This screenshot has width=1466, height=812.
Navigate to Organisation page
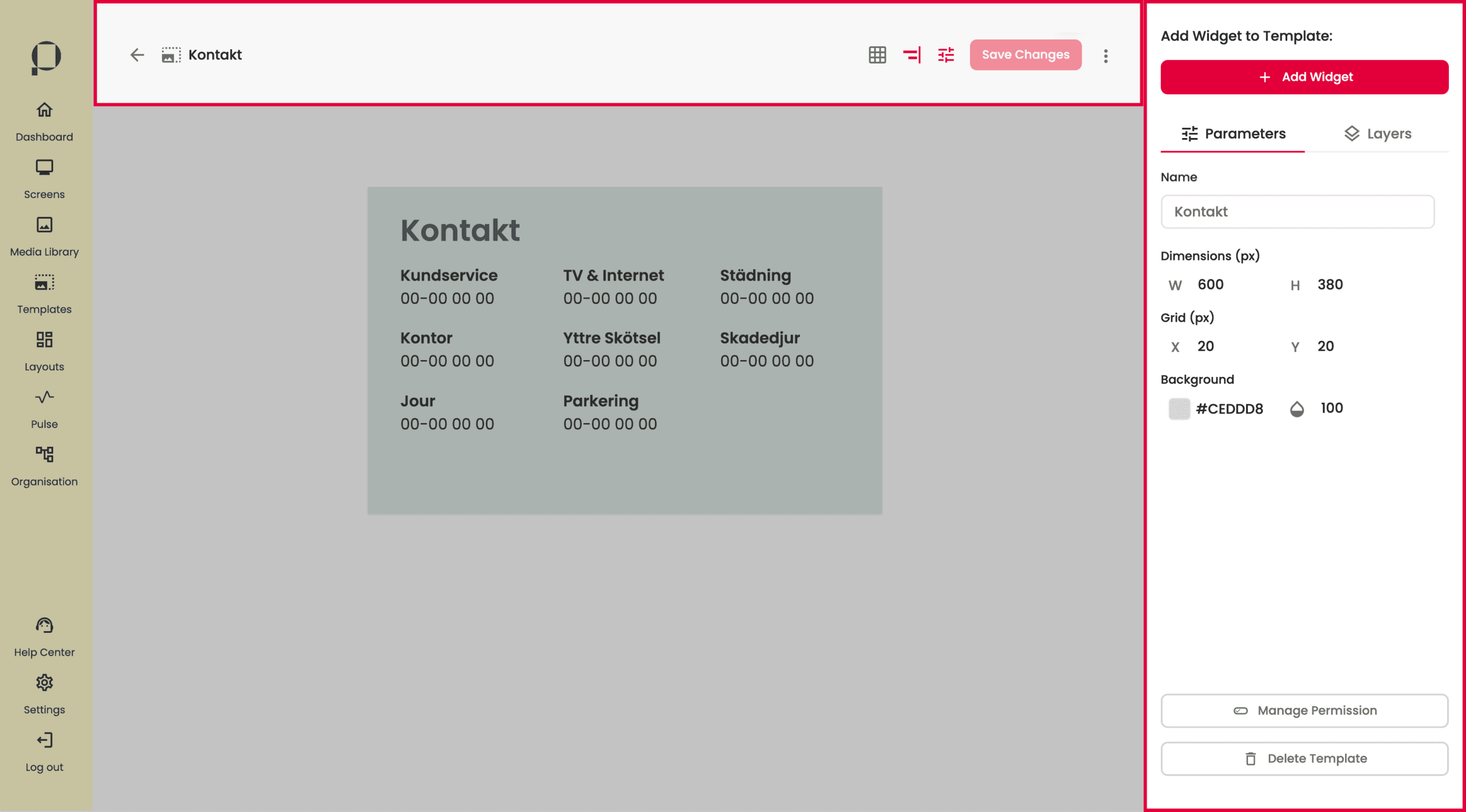point(44,466)
